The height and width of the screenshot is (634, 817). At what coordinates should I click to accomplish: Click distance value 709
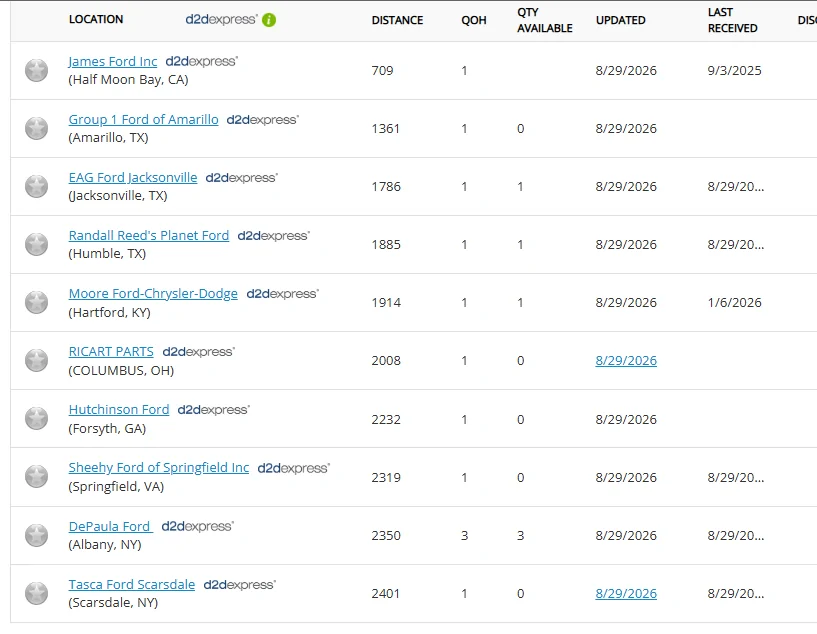click(382, 71)
